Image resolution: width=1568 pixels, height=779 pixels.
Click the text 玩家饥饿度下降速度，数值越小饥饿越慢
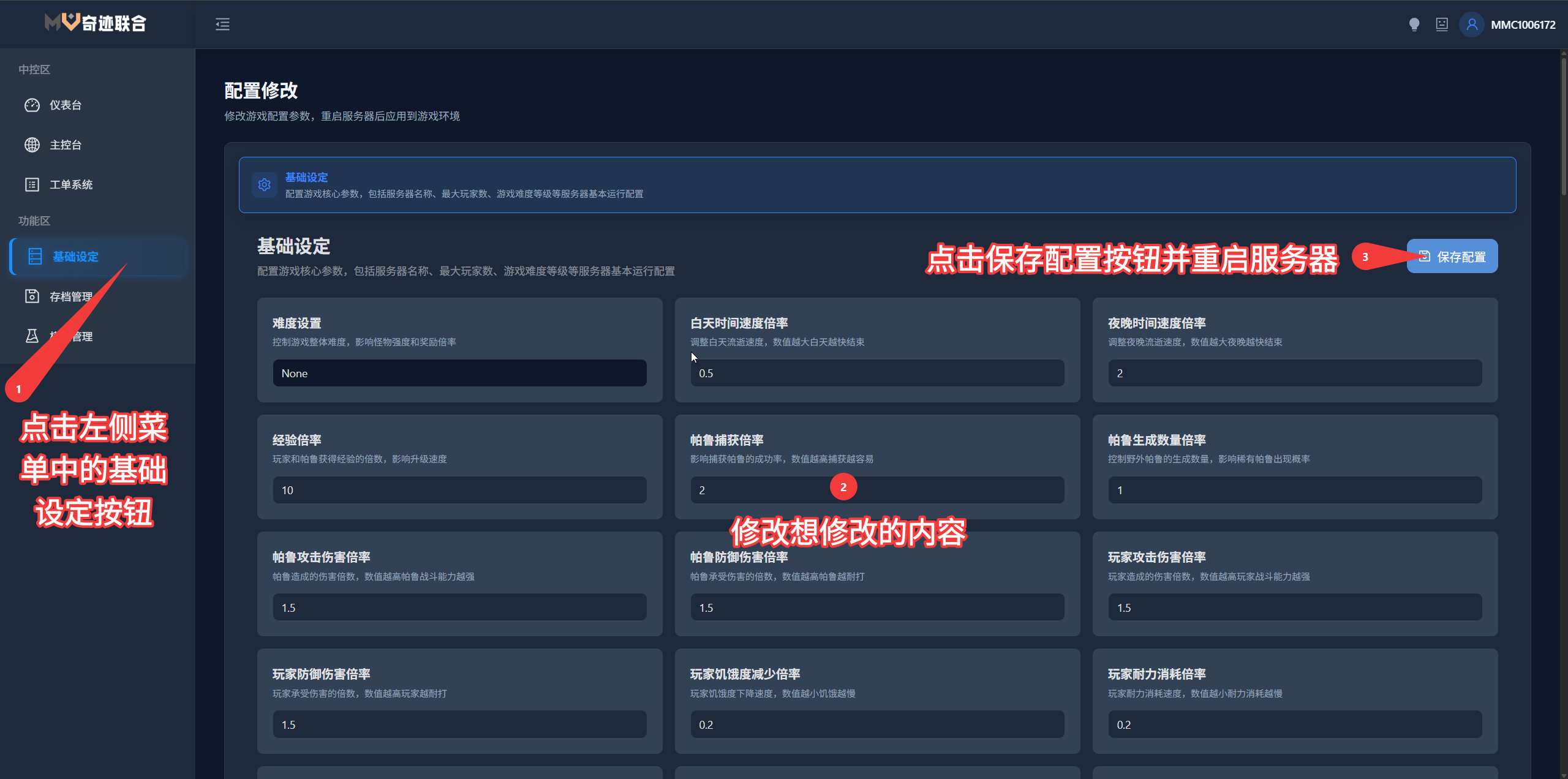pos(773,694)
